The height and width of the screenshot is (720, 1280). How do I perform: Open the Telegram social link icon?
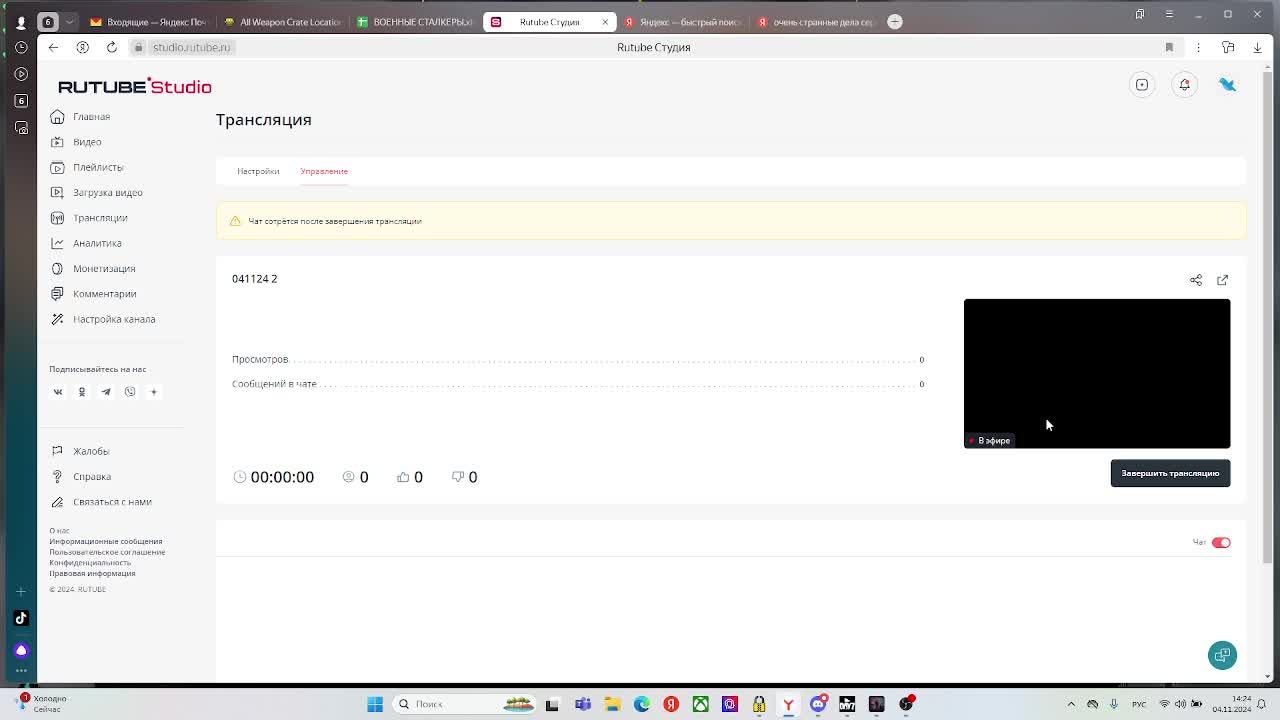106,392
